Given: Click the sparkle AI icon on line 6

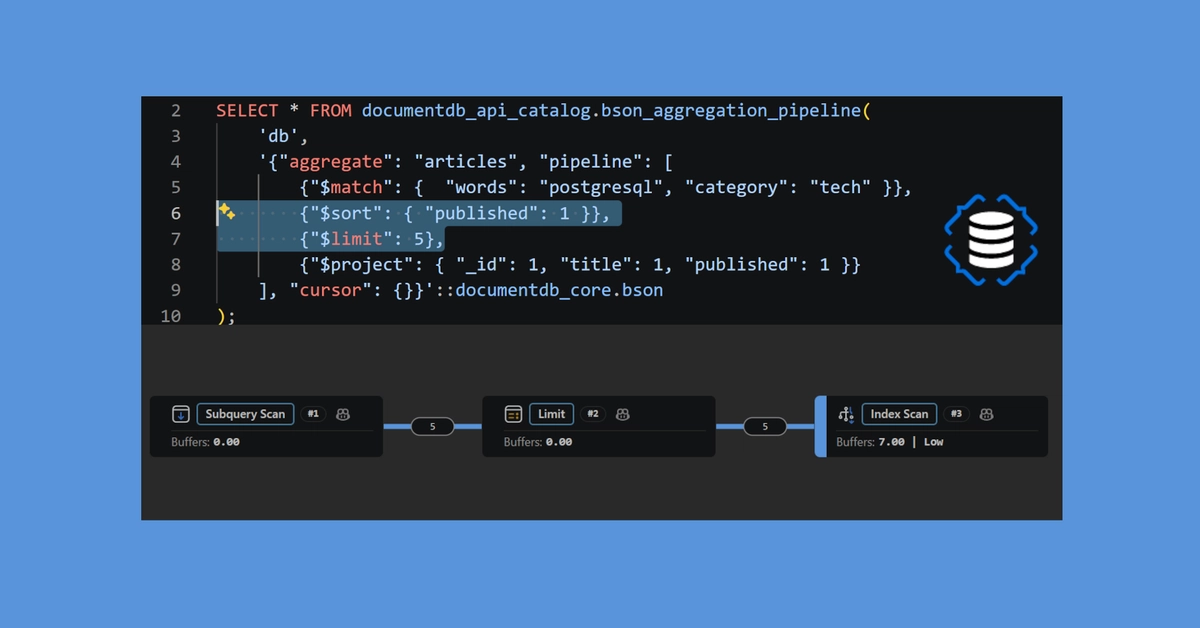Looking at the screenshot, I should 226,211.
